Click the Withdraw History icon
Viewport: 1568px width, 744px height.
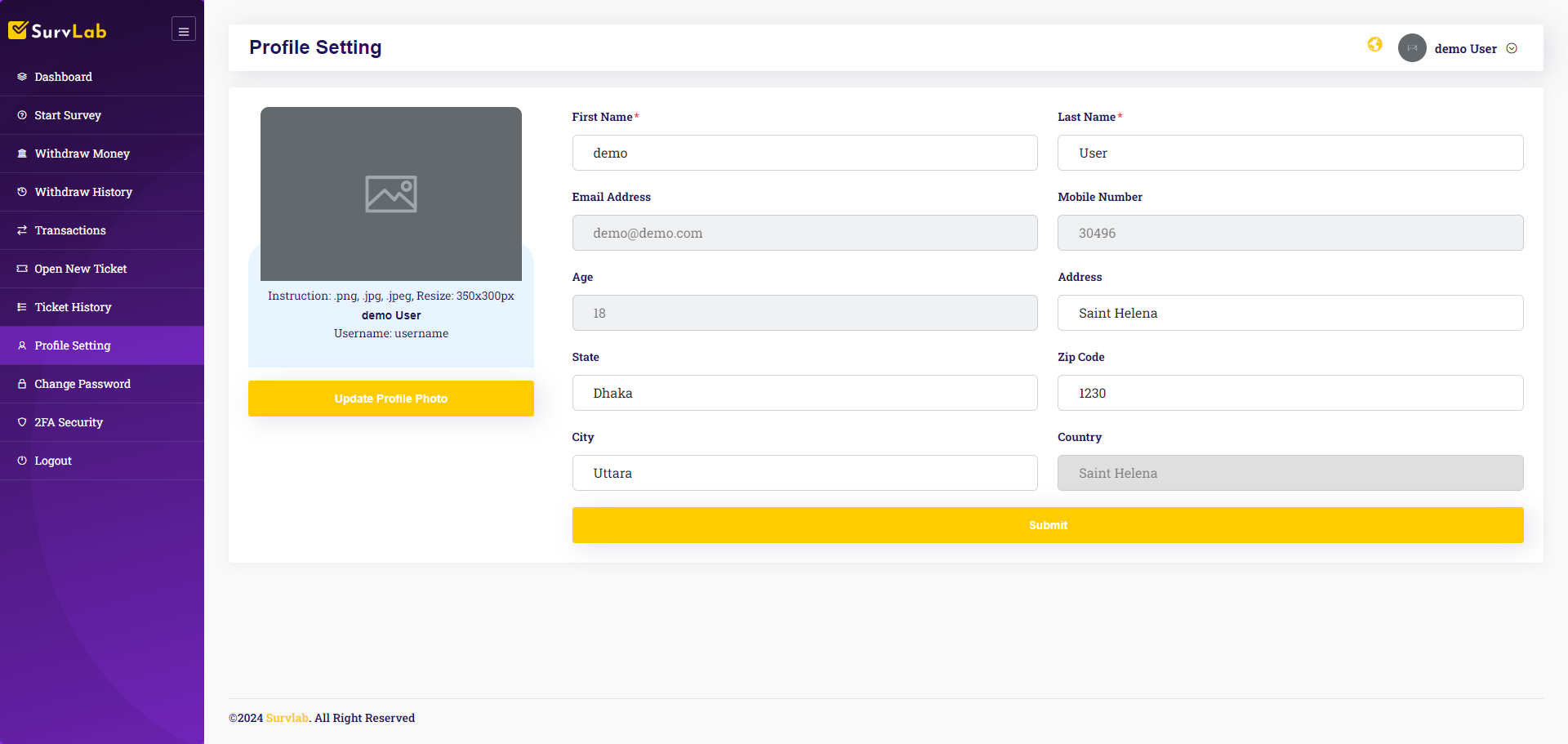(22, 192)
